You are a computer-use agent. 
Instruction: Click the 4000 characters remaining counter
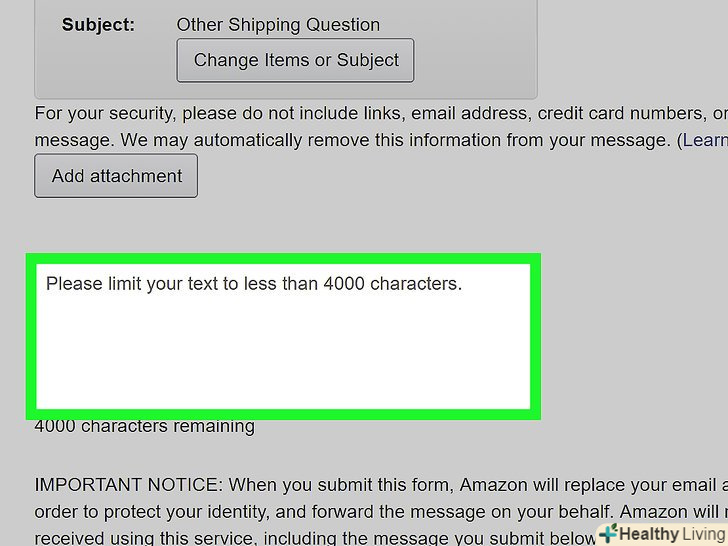[x=144, y=427]
